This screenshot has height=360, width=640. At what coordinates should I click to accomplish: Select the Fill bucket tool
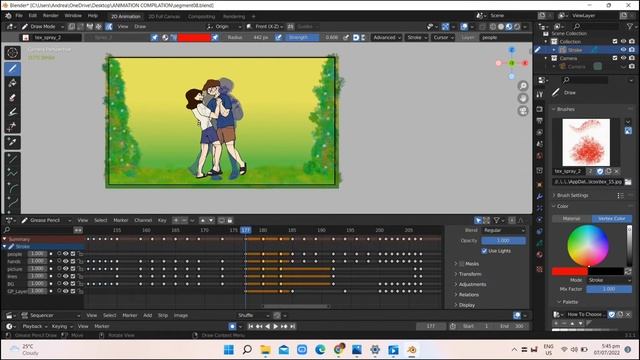[x=12, y=83]
